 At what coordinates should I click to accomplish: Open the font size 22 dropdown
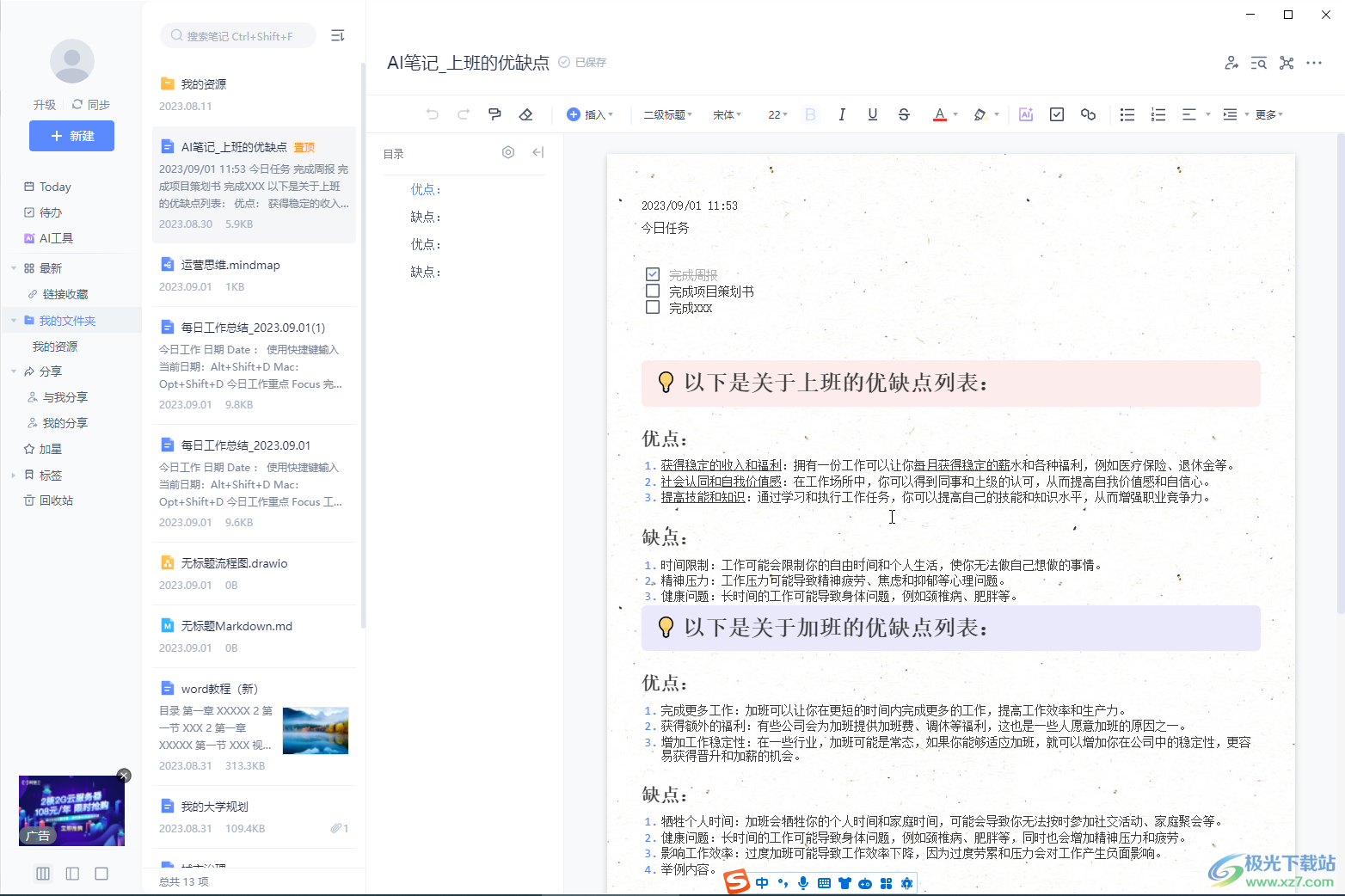(777, 114)
